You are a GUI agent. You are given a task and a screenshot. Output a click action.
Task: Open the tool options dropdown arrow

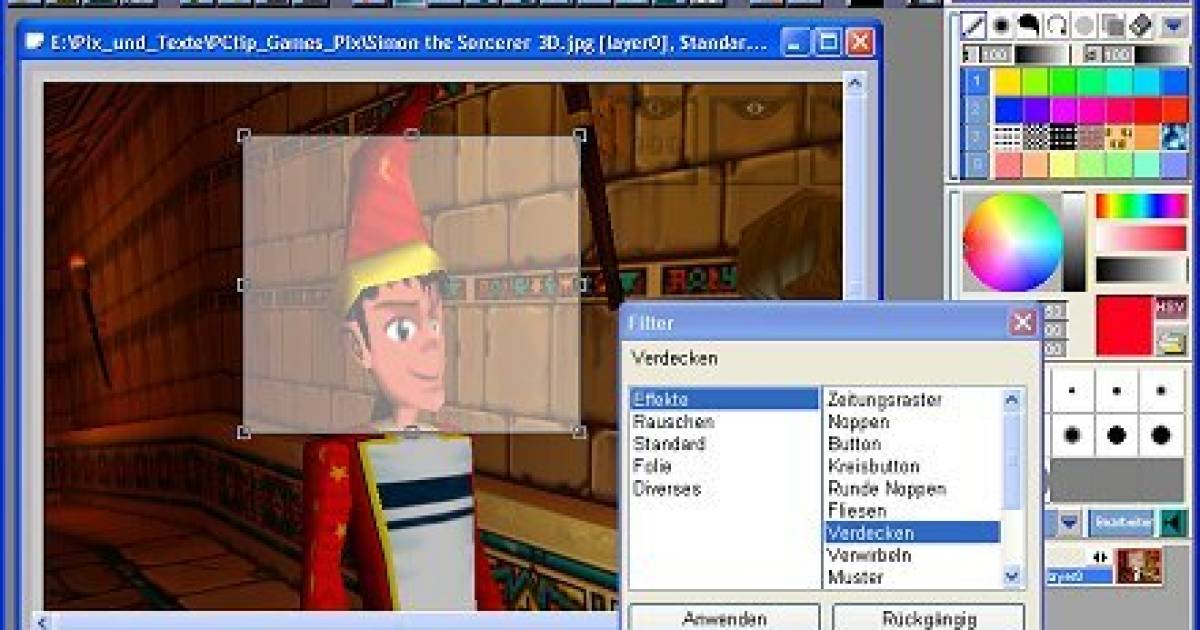(x=1172, y=24)
